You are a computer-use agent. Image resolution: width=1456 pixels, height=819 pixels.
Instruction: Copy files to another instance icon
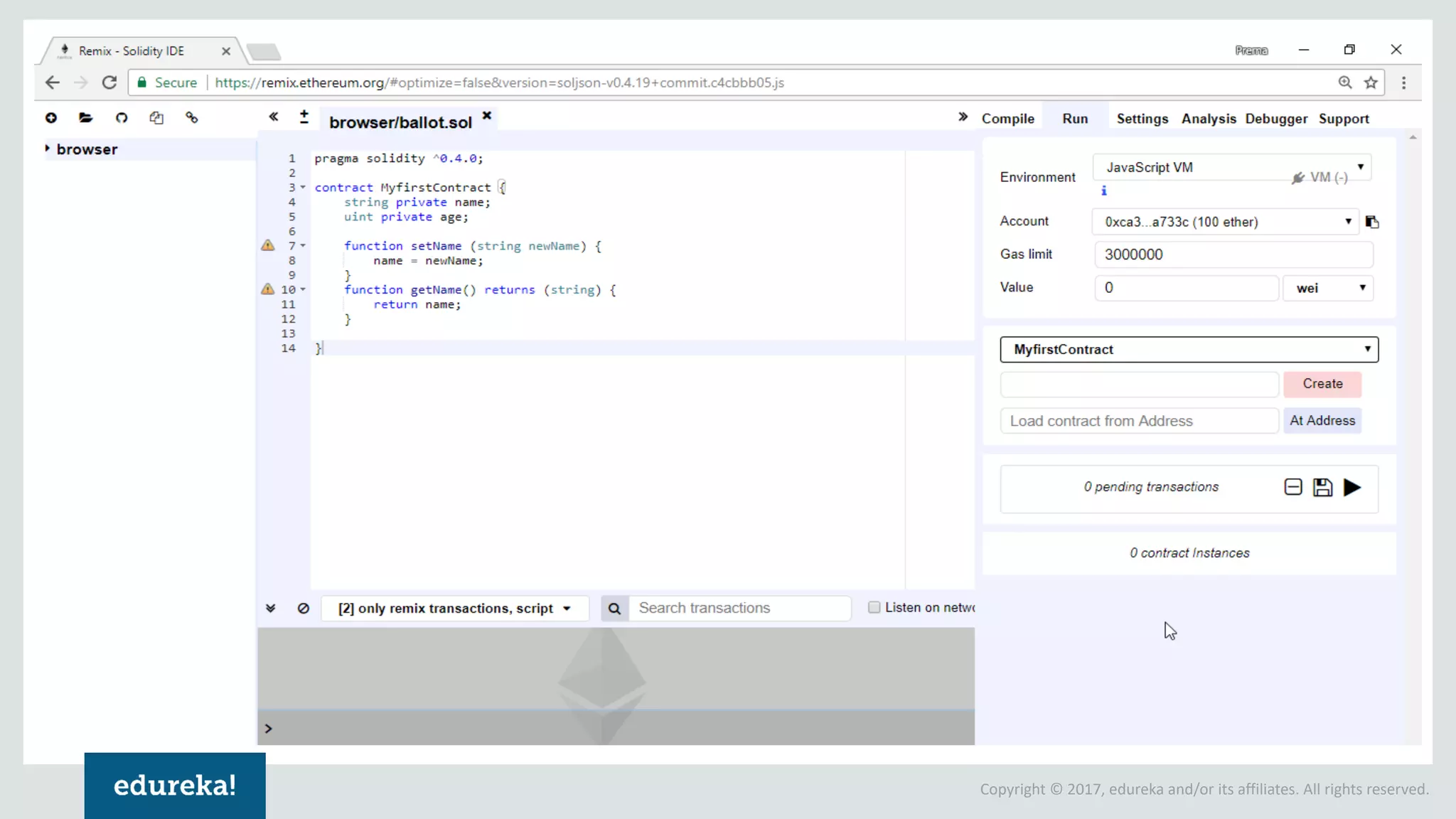click(x=156, y=118)
